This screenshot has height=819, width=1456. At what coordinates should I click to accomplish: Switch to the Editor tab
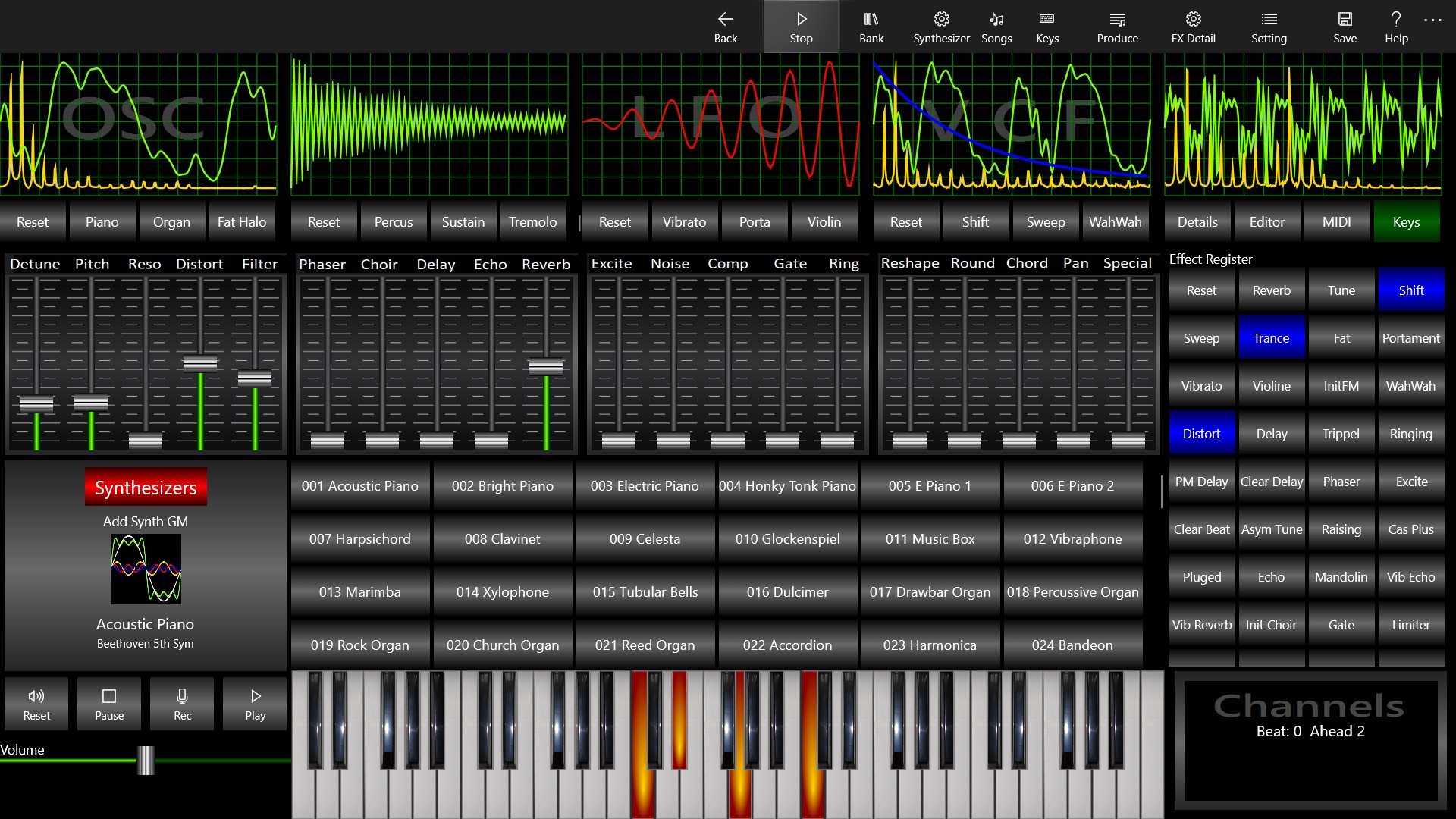pyautogui.click(x=1266, y=221)
